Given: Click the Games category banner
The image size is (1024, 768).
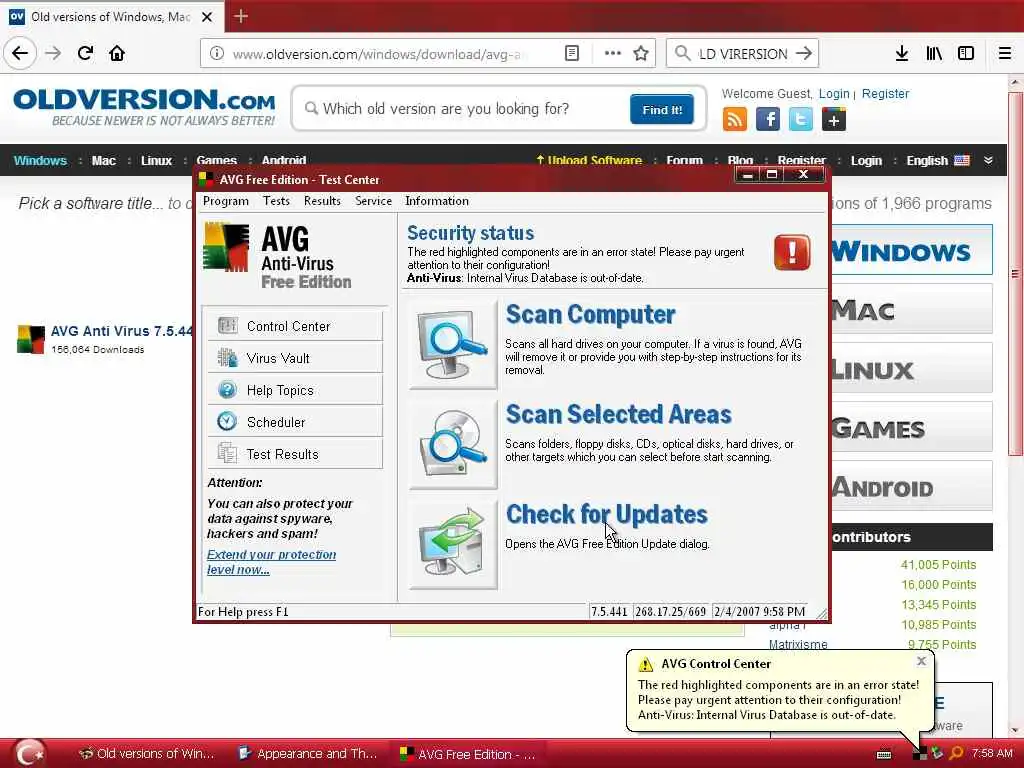Looking at the screenshot, I should click(912, 428).
